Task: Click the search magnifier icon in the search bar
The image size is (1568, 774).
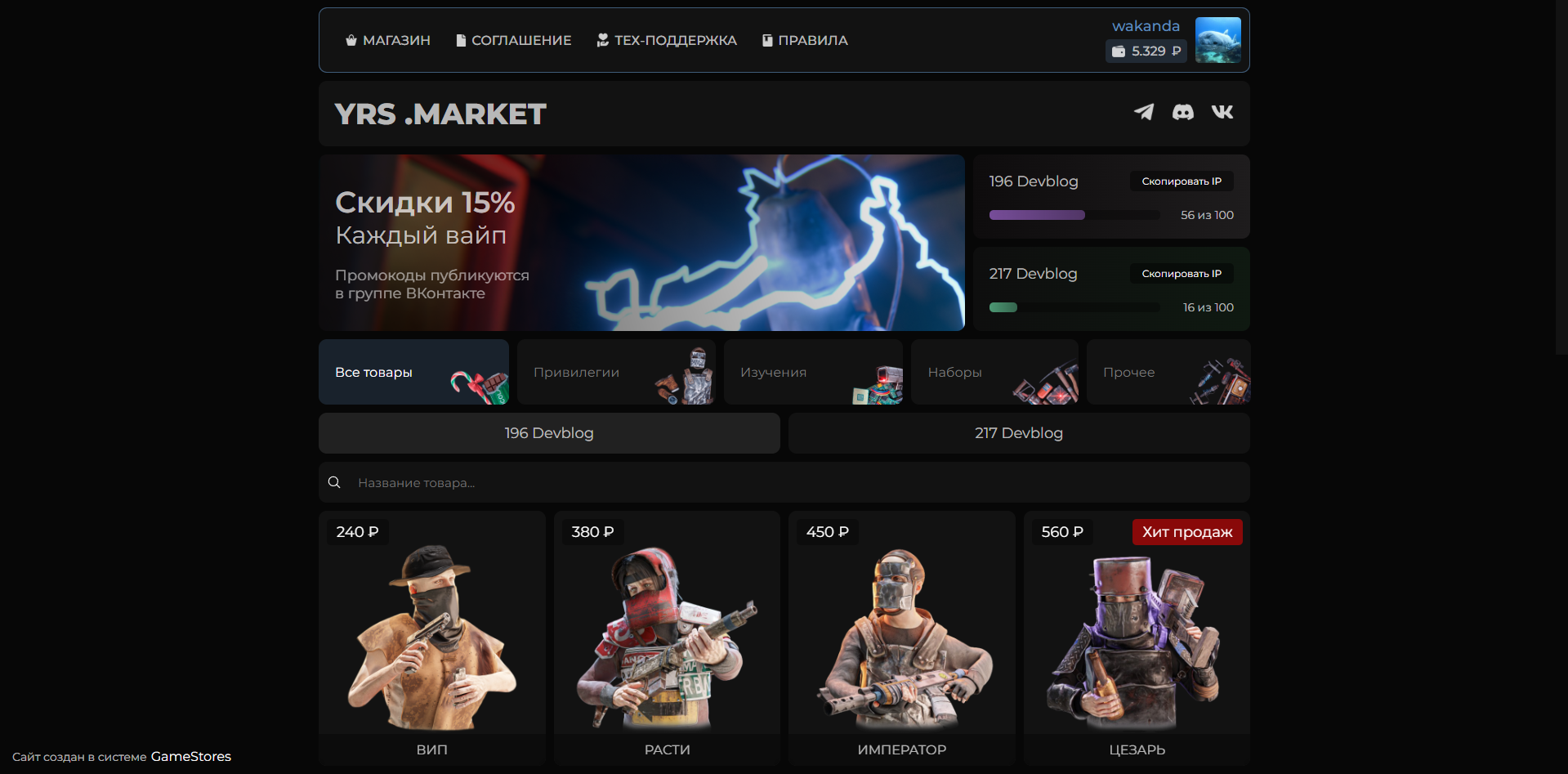Action: tap(334, 482)
